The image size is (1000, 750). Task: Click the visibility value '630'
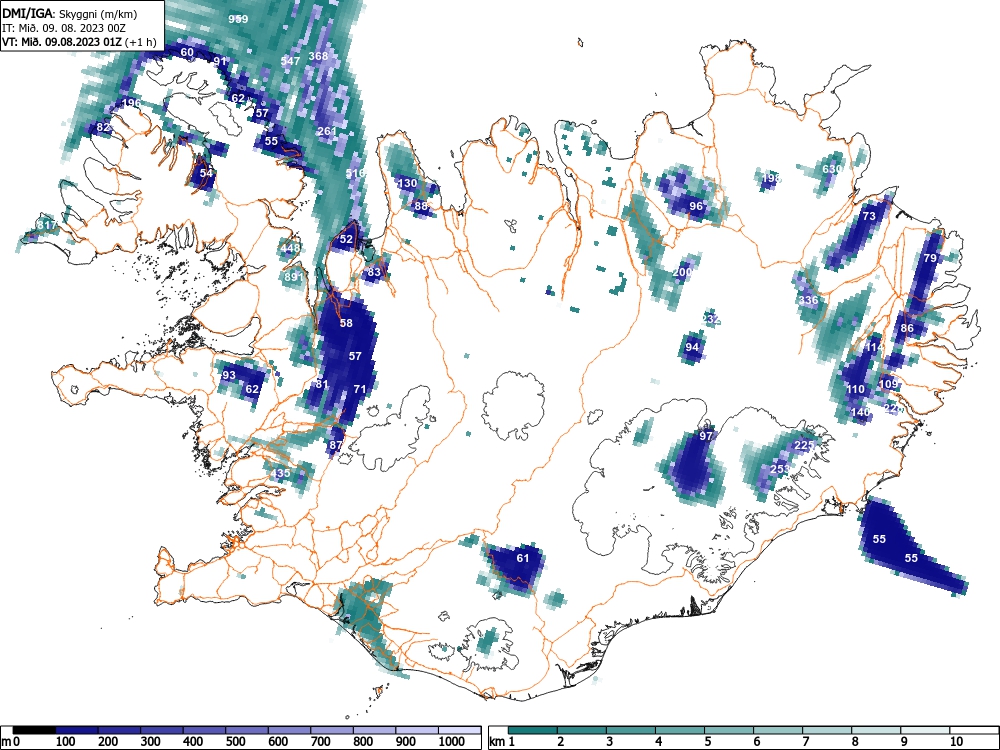pos(832,169)
